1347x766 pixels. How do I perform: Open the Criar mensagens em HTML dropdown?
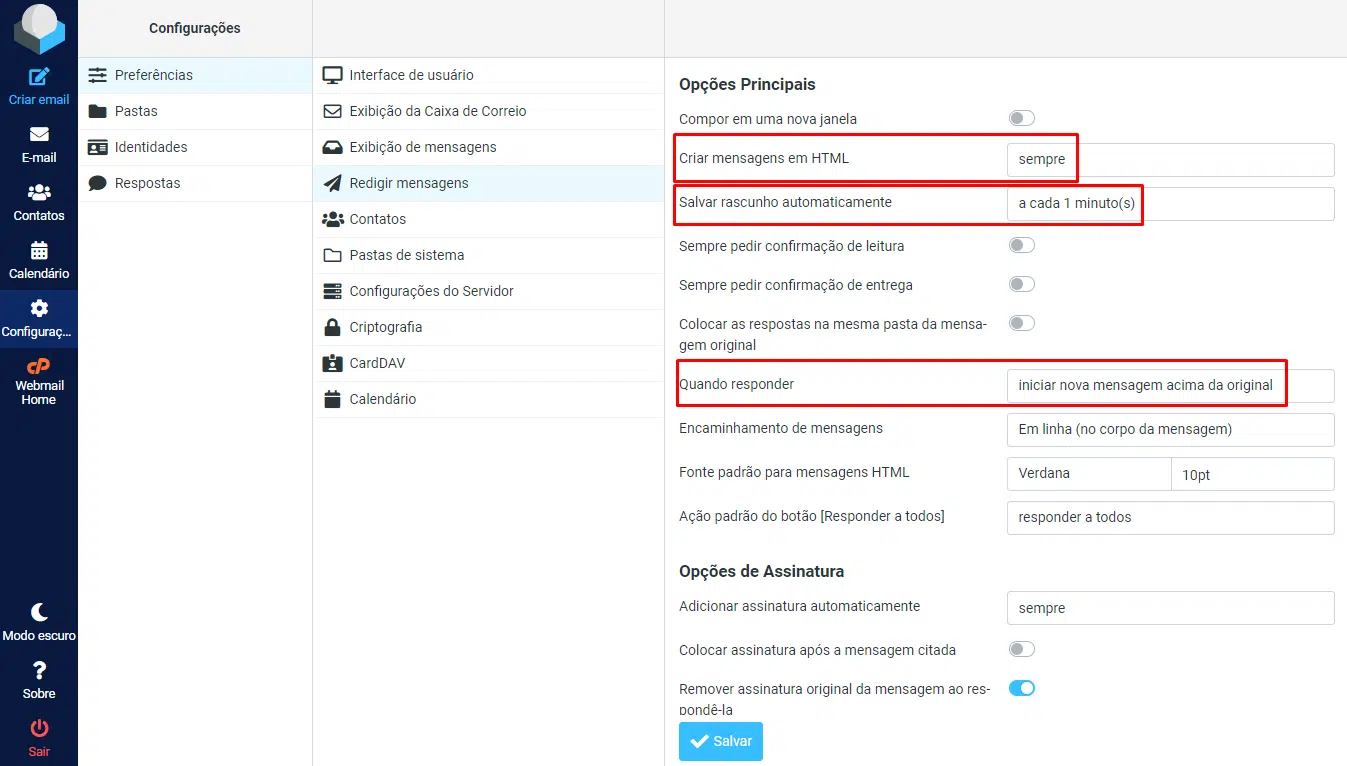(1170, 160)
